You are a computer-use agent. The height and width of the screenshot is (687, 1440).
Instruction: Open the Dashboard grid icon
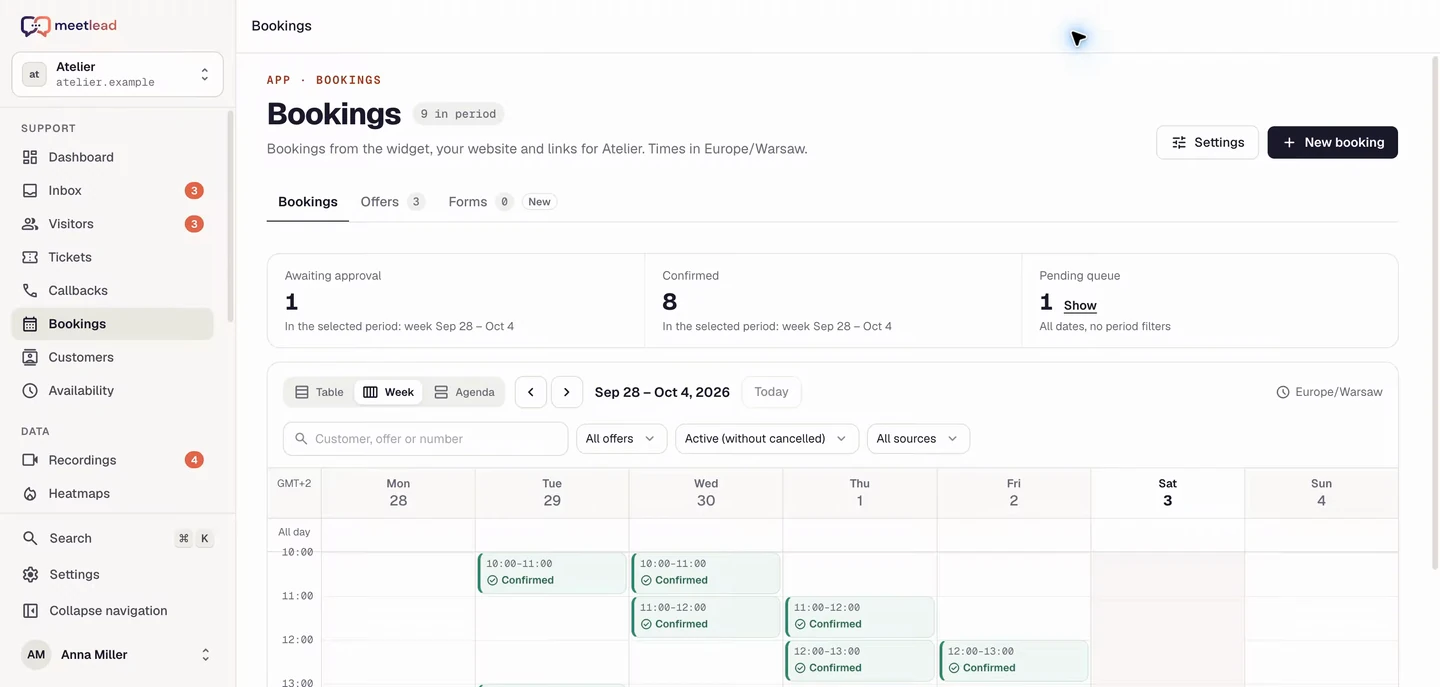(x=30, y=157)
